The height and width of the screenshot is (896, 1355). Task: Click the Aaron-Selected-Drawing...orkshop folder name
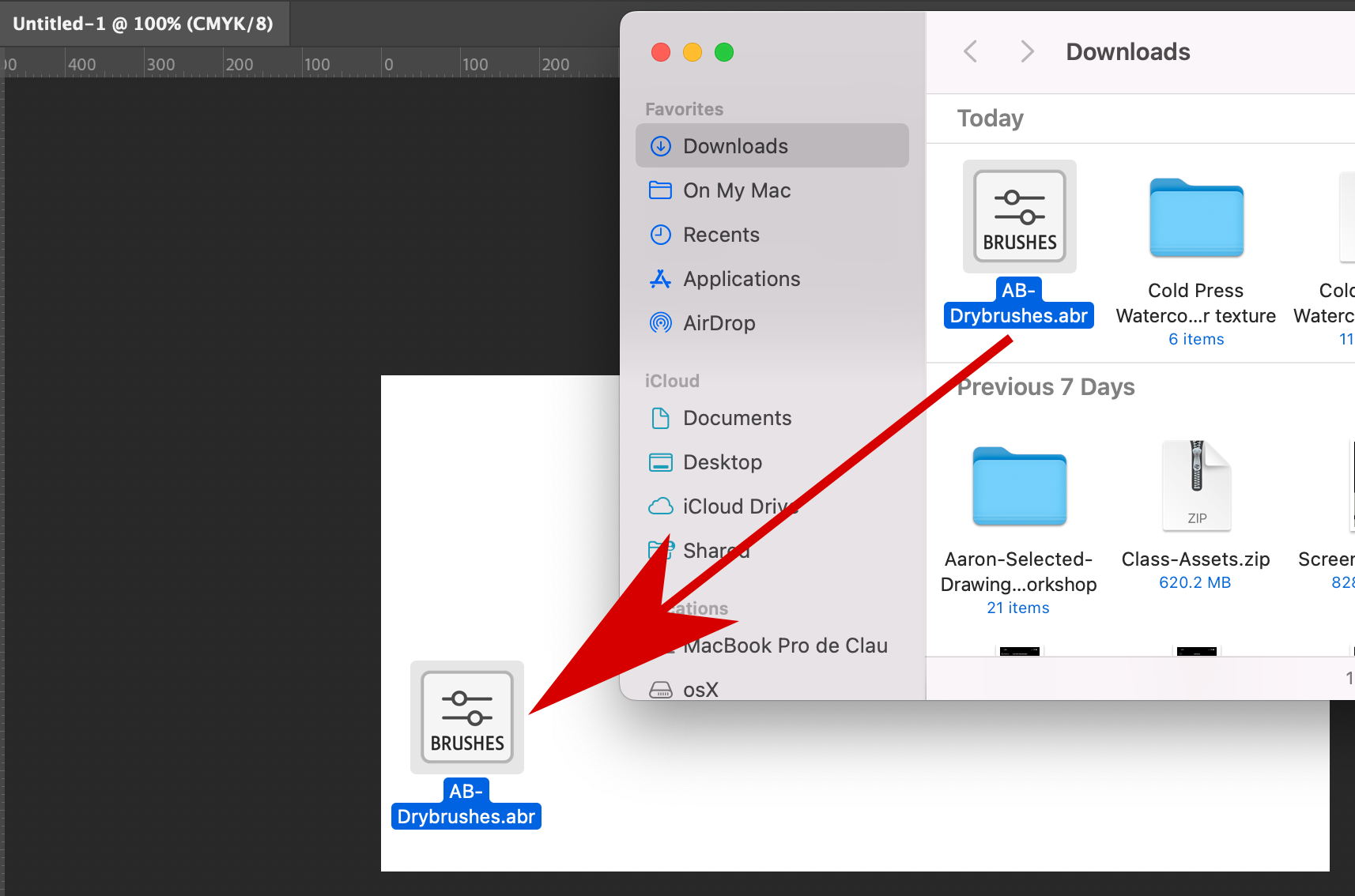[x=1019, y=572]
